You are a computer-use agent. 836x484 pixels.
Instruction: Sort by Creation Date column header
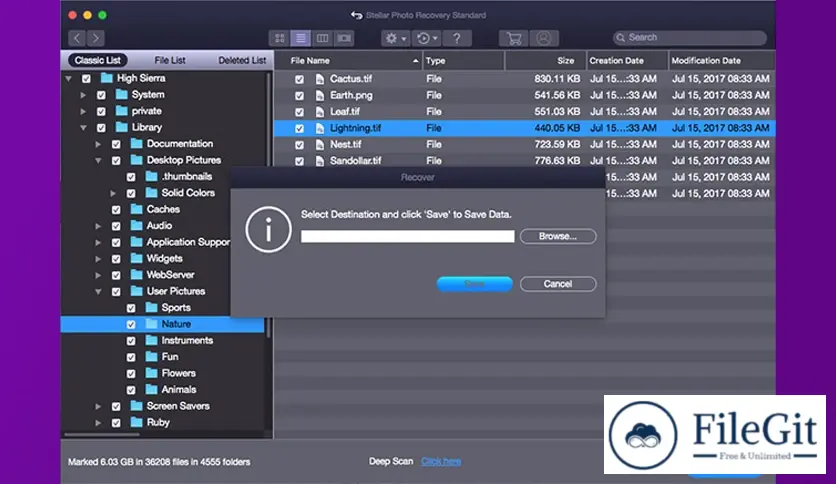point(627,61)
